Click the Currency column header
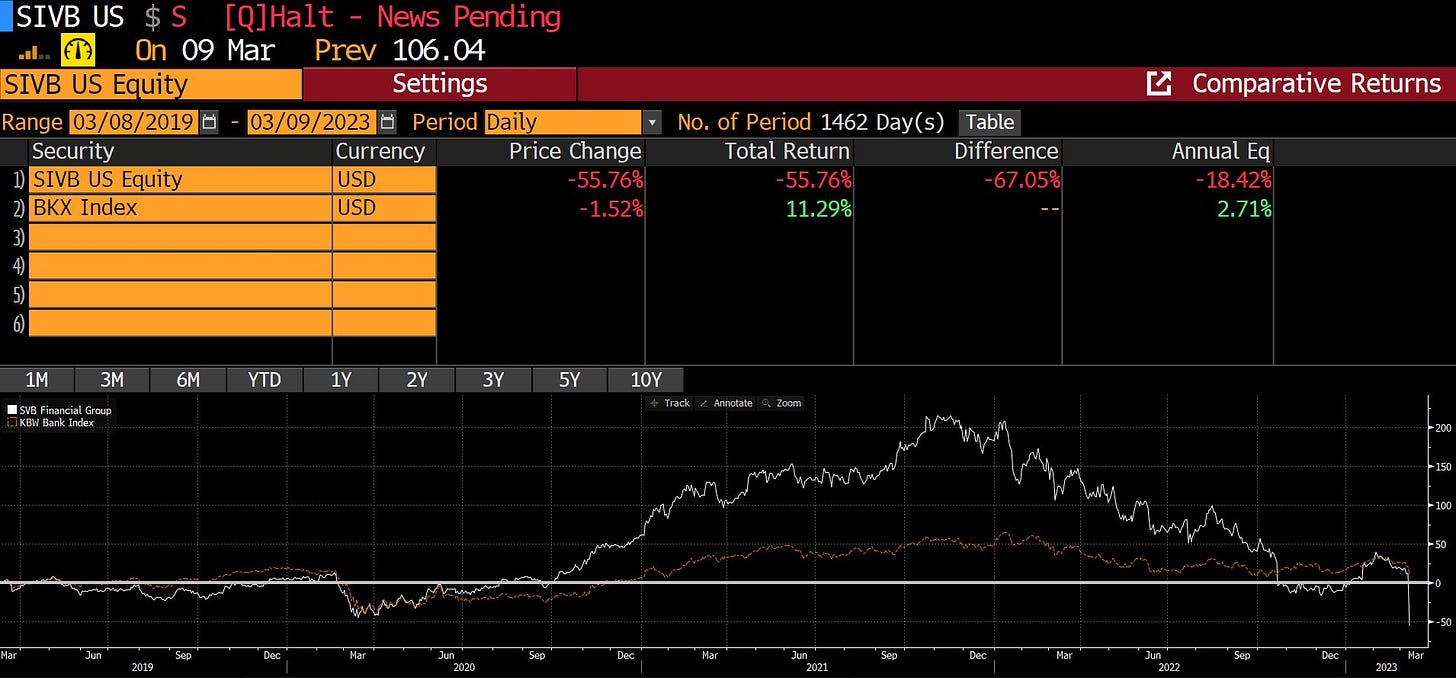Screen dimensions: 1456x678 pyautogui.click(x=385, y=152)
